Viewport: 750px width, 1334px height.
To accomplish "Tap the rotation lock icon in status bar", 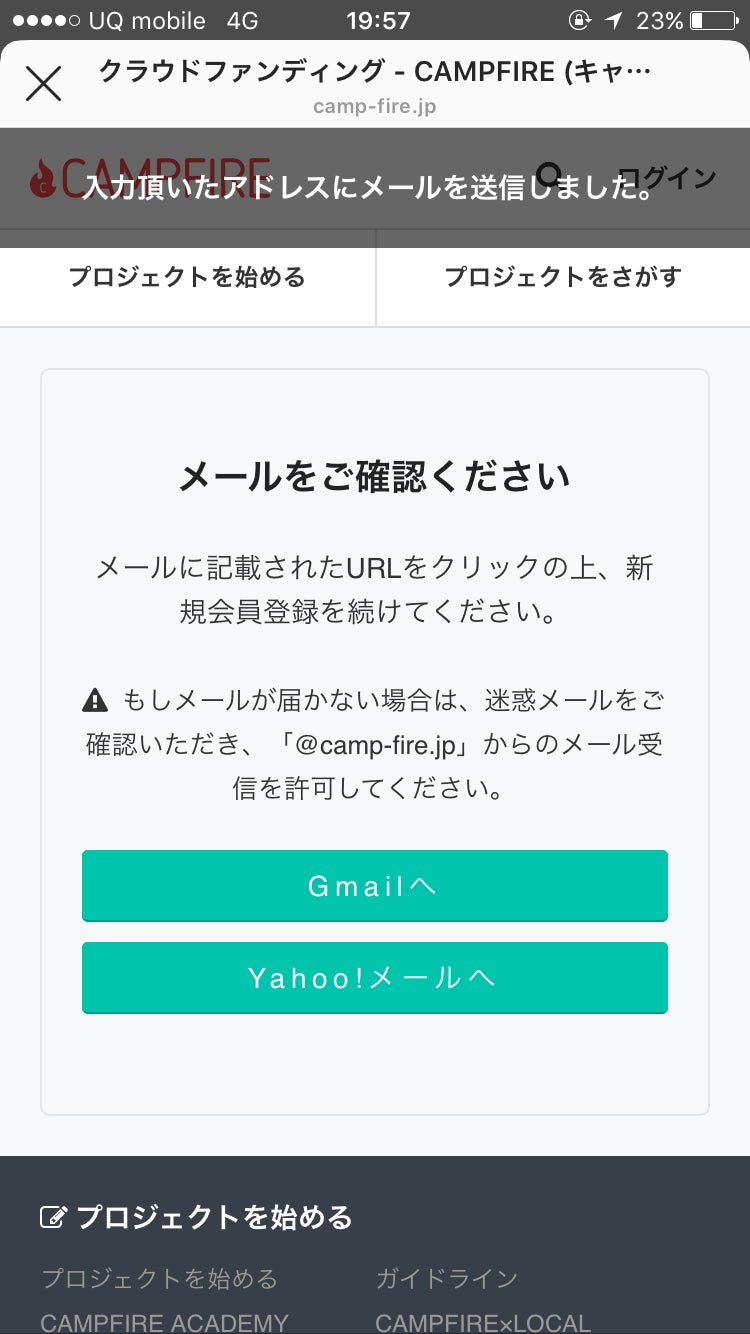I will click(578, 20).
